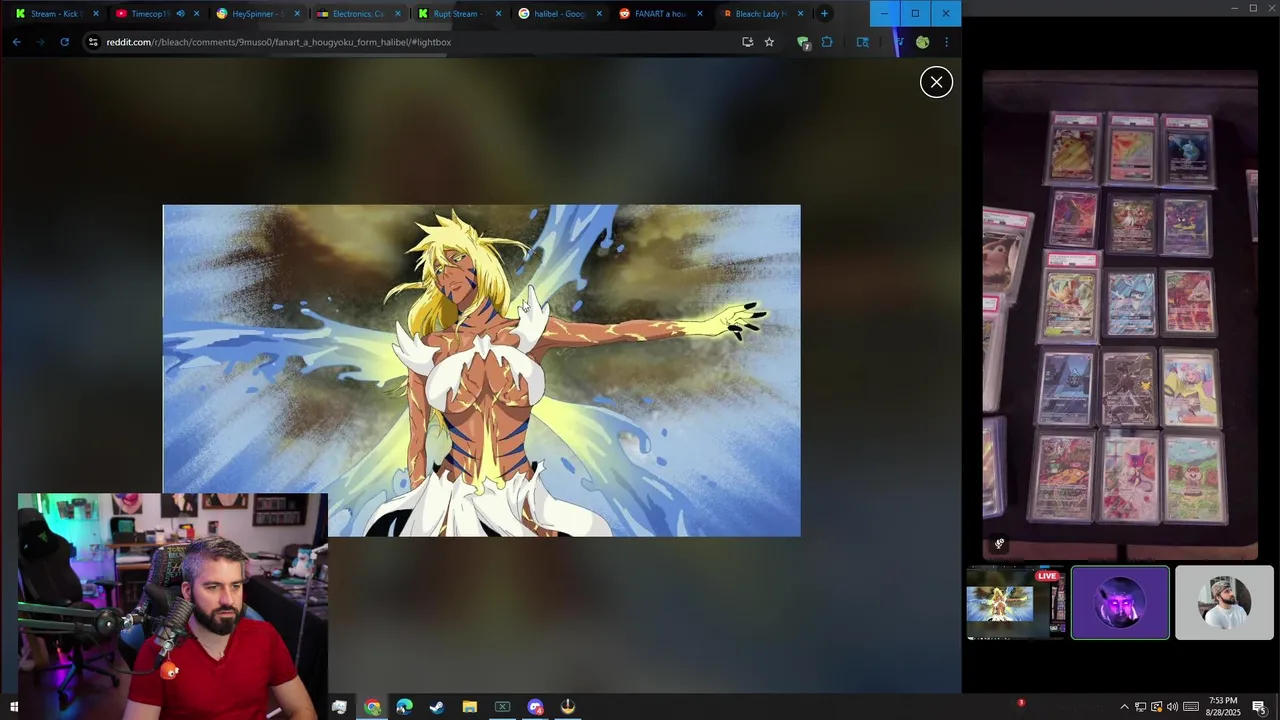This screenshot has height=720, width=1280.
Task: Open the Windows notification center
Action: click(x=1259, y=707)
